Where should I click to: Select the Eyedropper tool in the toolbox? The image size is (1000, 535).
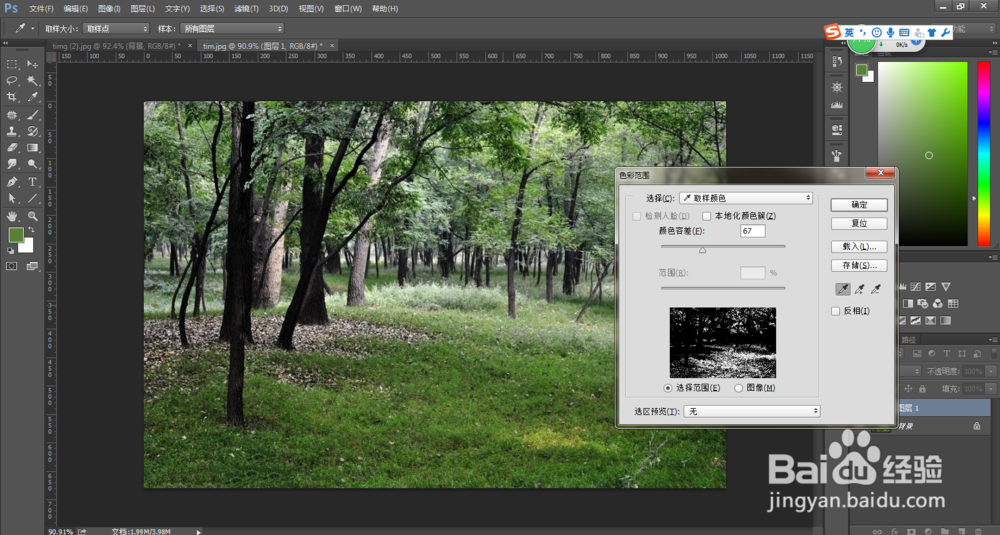(32, 97)
